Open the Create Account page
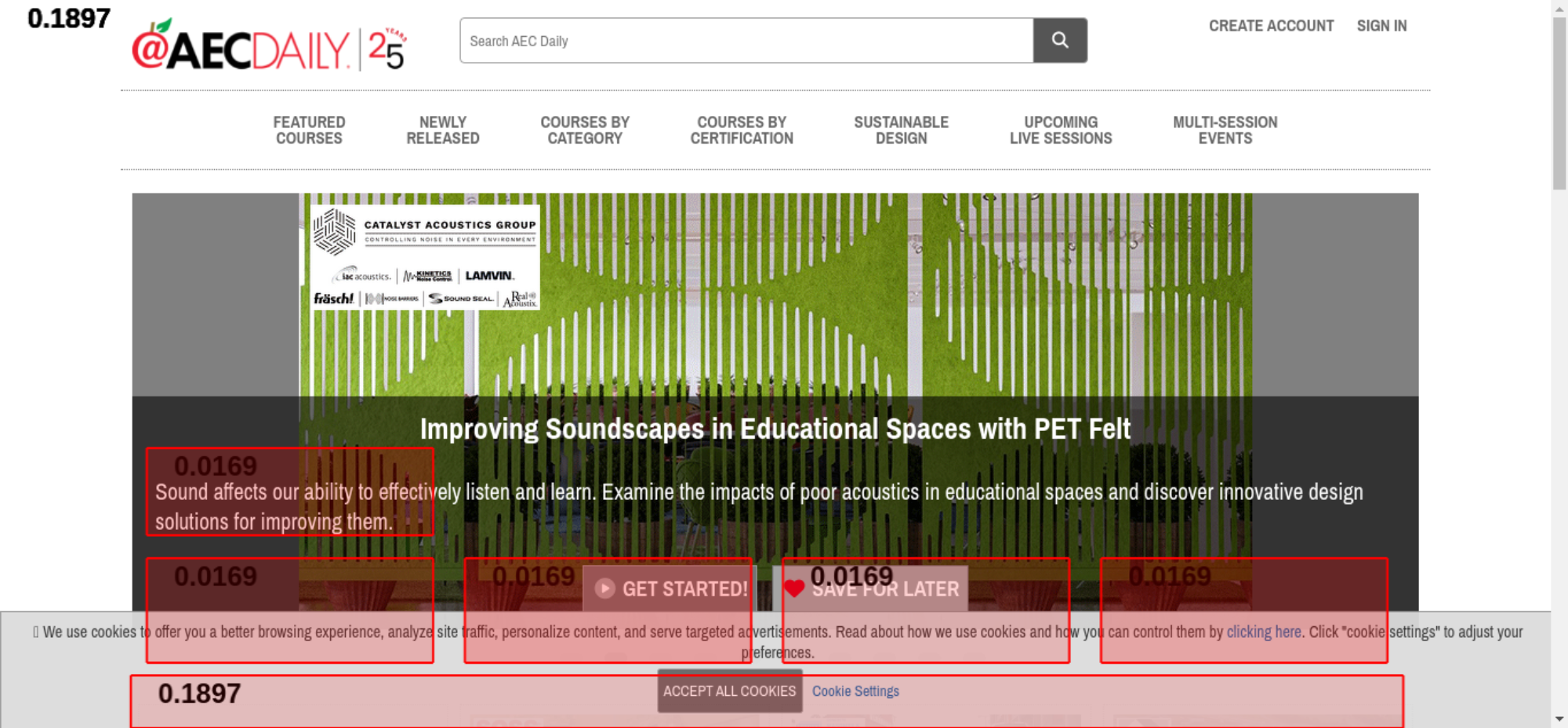Image resolution: width=1568 pixels, height=728 pixels. [x=1270, y=26]
